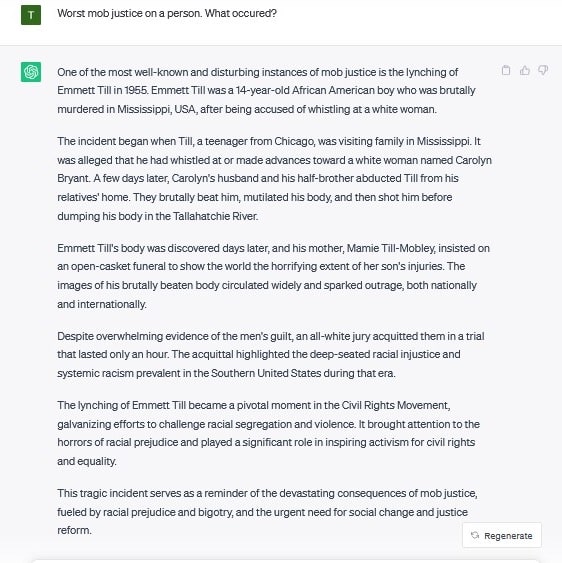This screenshot has width=562, height=563.
Task: Click the name 'Carolyn' in the response
Action: [x=473, y=160]
